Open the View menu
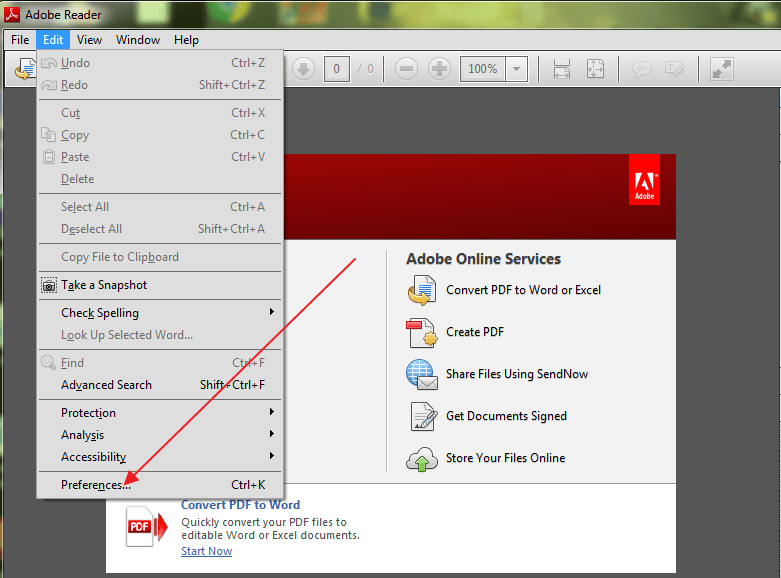 coord(89,40)
